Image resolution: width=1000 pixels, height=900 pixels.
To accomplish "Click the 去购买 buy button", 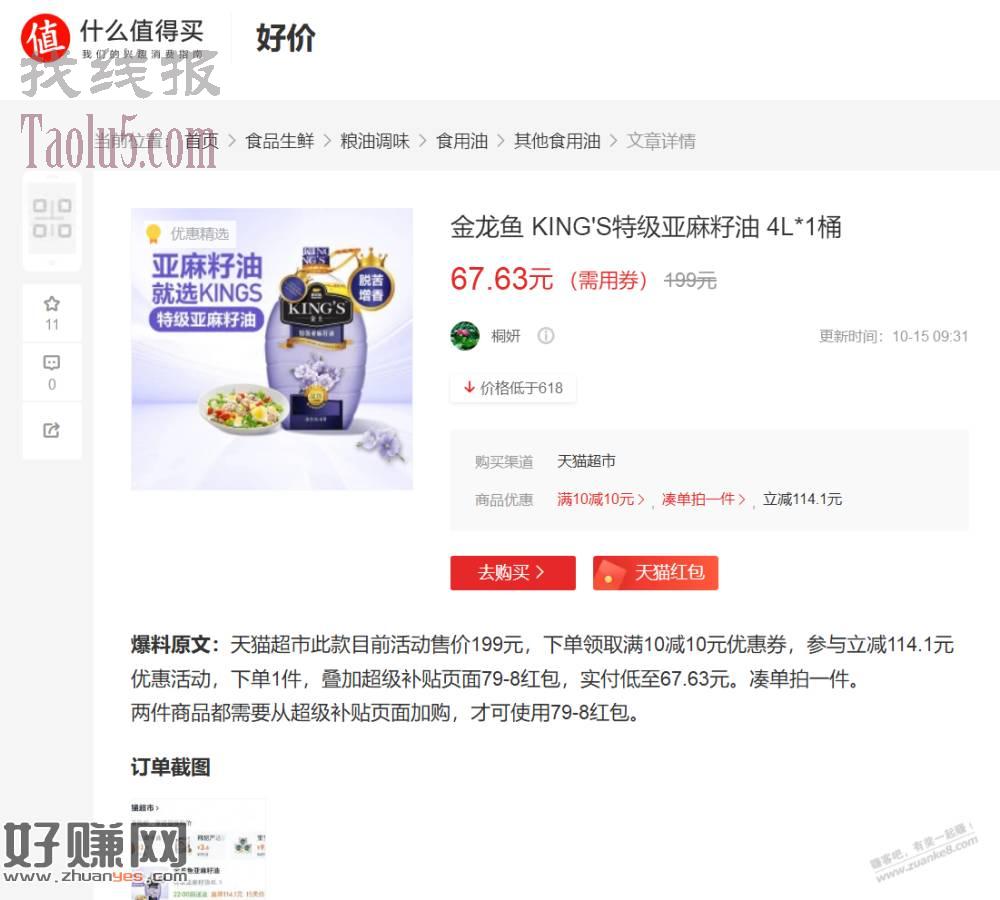I will pos(513,573).
